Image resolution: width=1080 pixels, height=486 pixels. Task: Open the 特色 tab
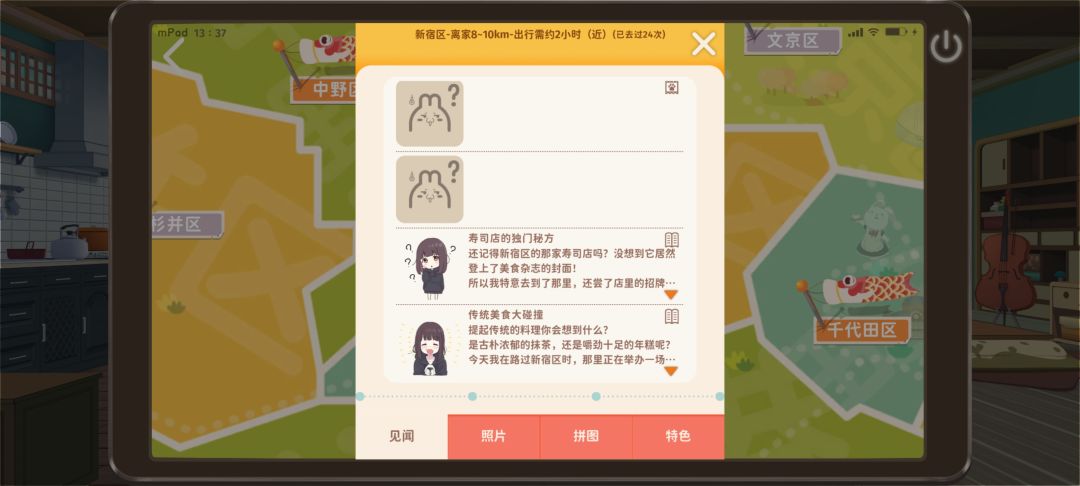(678, 436)
